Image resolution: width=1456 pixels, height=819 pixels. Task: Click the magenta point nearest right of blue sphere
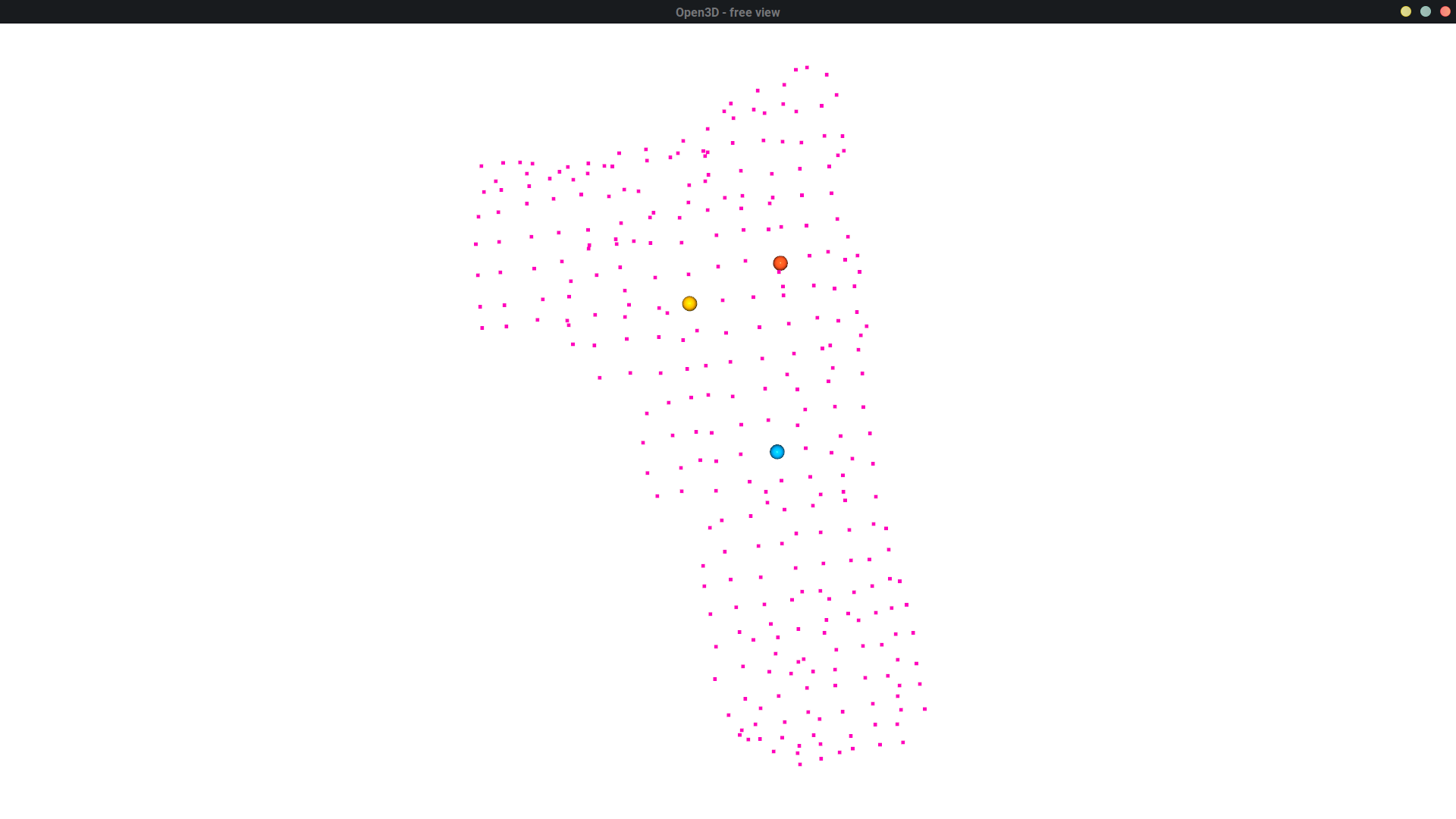[805, 448]
